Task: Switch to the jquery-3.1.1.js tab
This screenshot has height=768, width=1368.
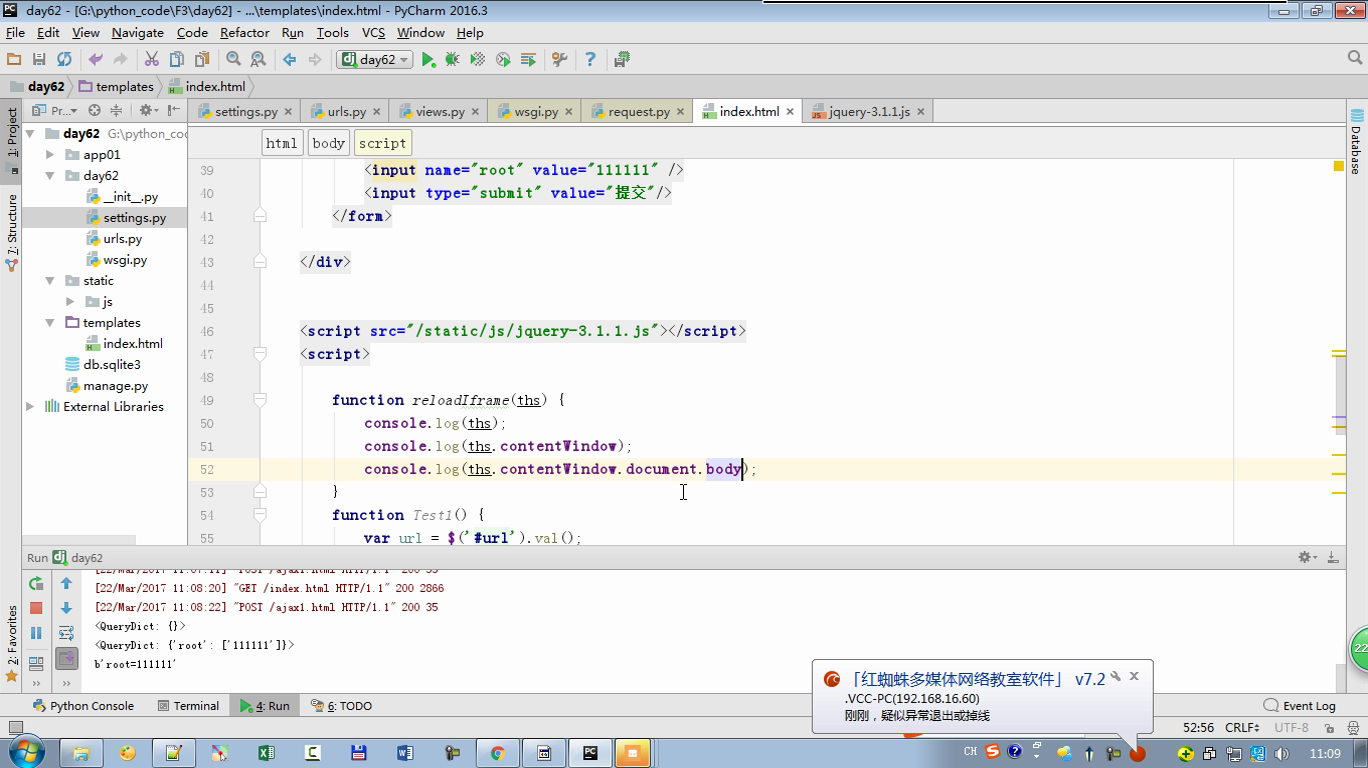Action: click(x=869, y=112)
